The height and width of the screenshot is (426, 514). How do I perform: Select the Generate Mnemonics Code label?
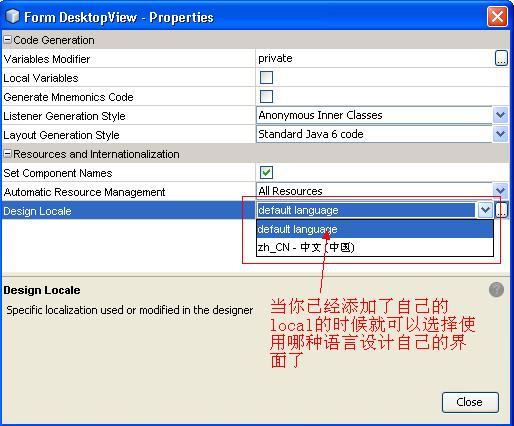[x=68, y=97]
